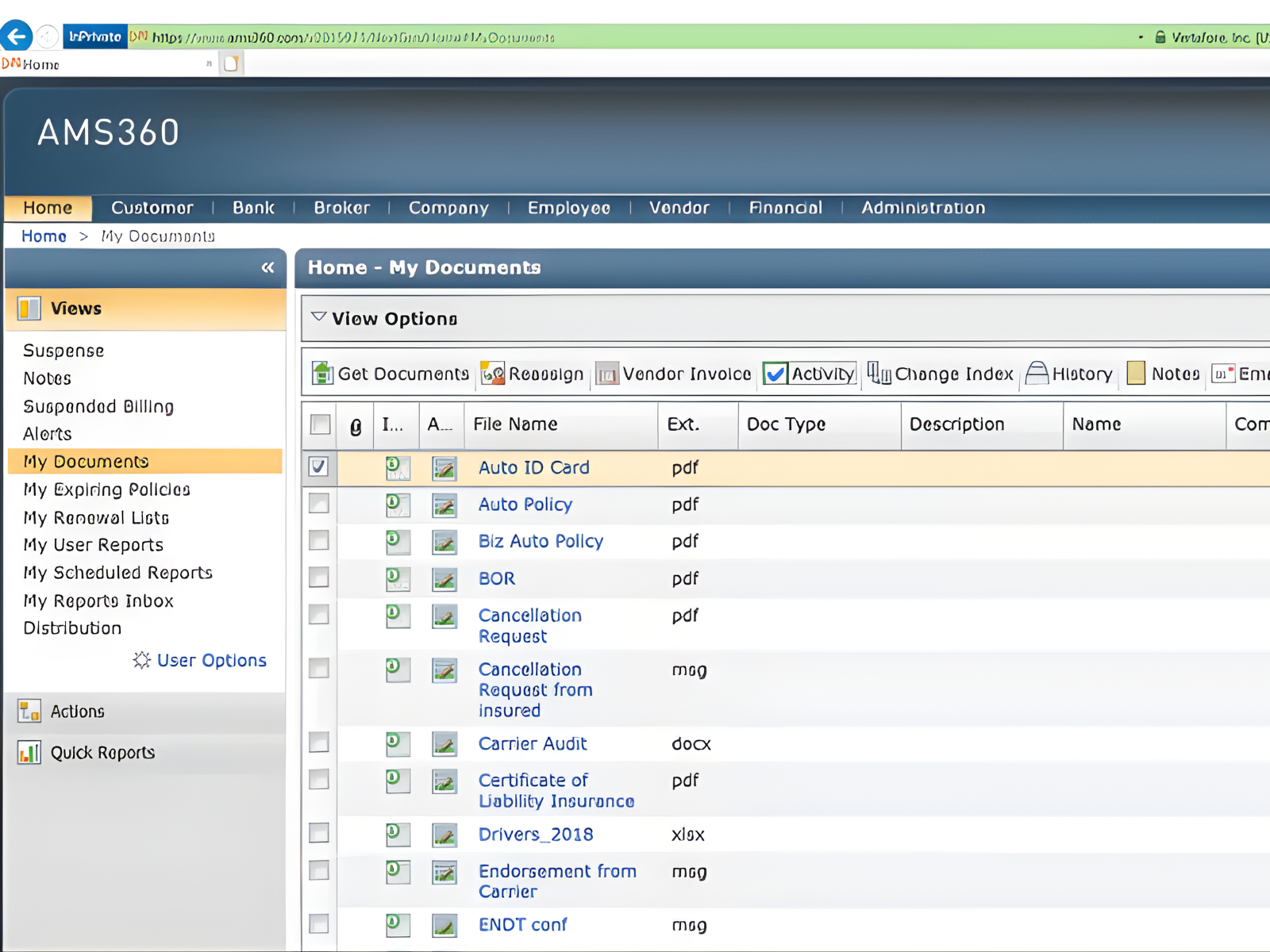This screenshot has width=1270, height=952.
Task: Click the User Options link
Action: coord(211,661)
